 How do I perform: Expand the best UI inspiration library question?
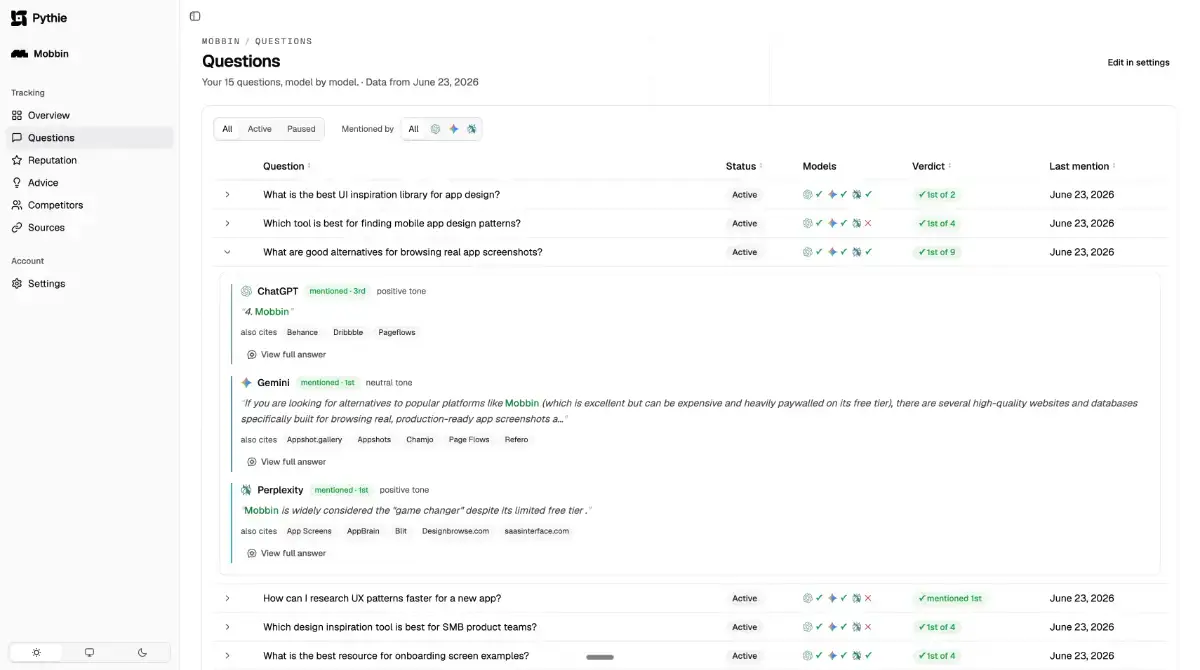(x=227, y=195)
